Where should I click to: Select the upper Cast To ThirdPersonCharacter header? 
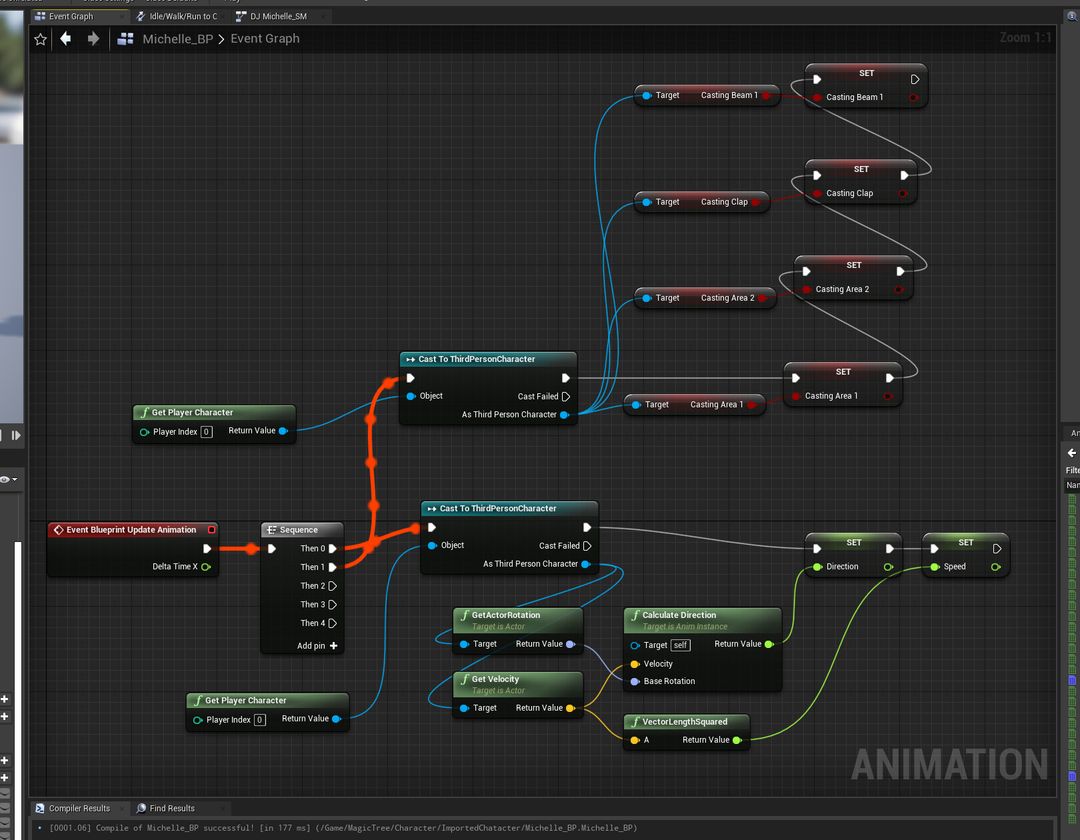pos(488,359)
